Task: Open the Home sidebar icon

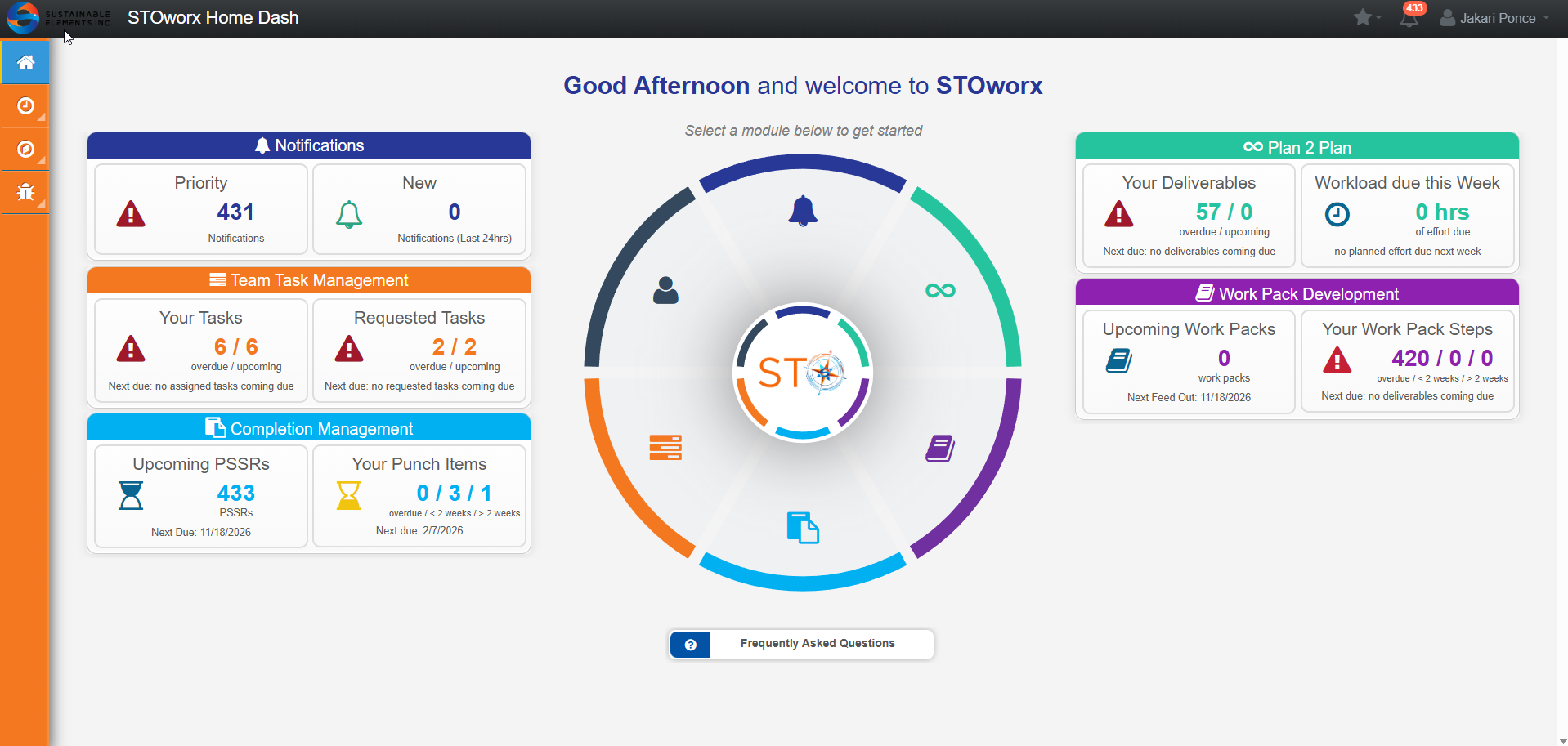Action: (x=25, y=62)
